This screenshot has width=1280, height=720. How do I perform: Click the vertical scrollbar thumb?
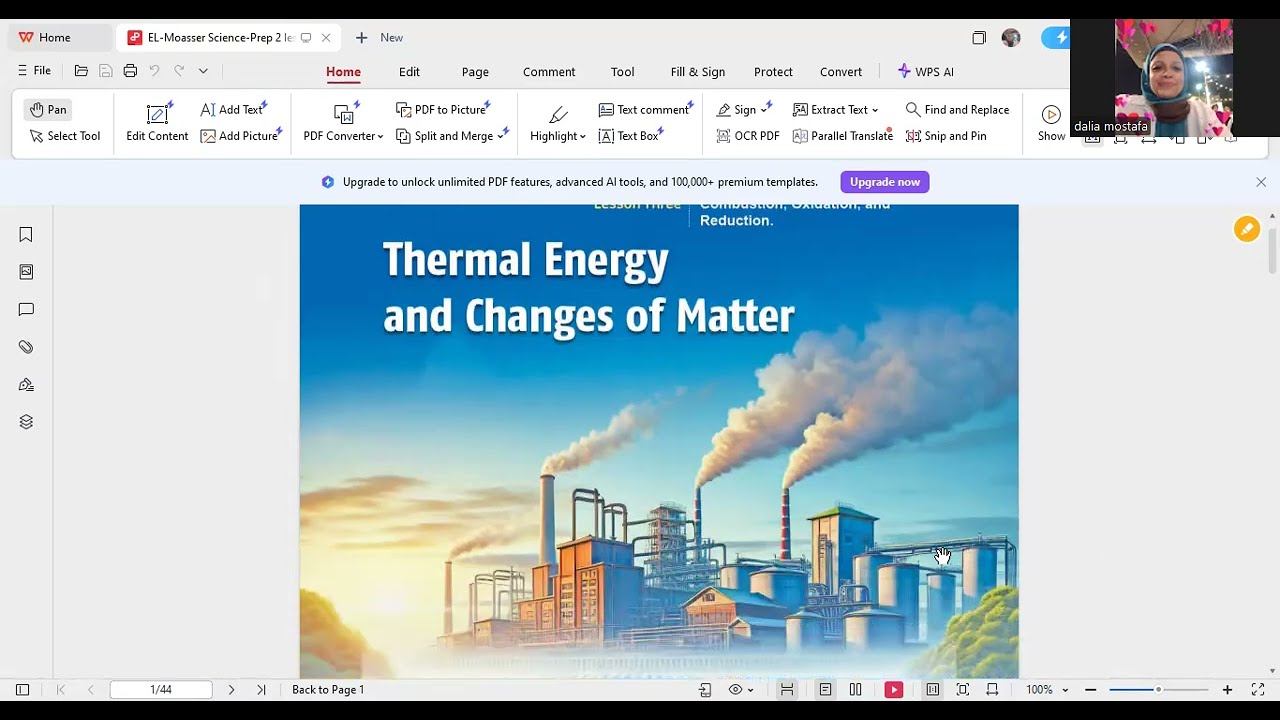[1272, 250]
